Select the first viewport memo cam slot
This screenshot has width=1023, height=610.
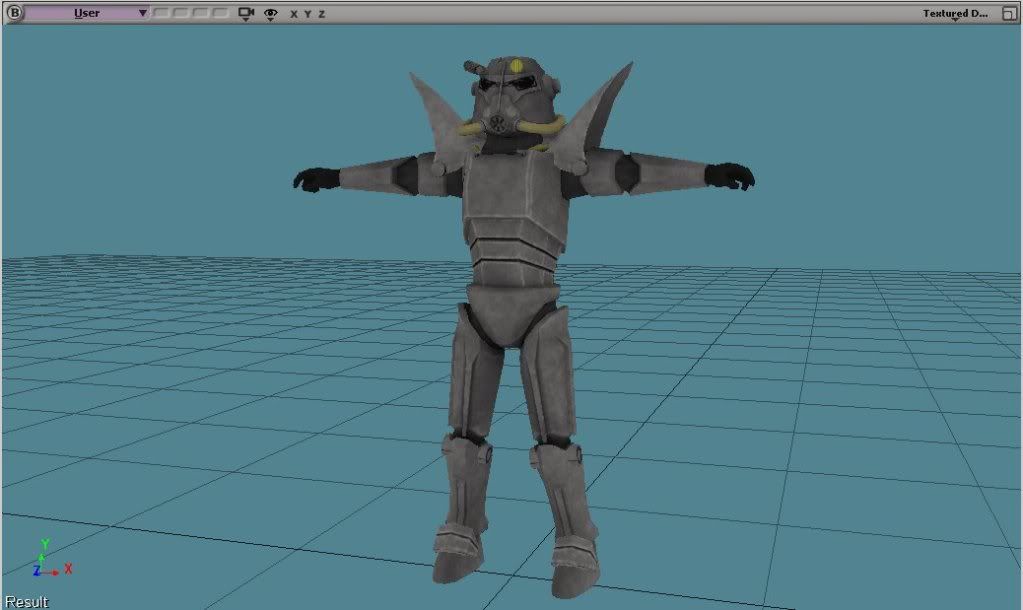click(x=161, y=13)
